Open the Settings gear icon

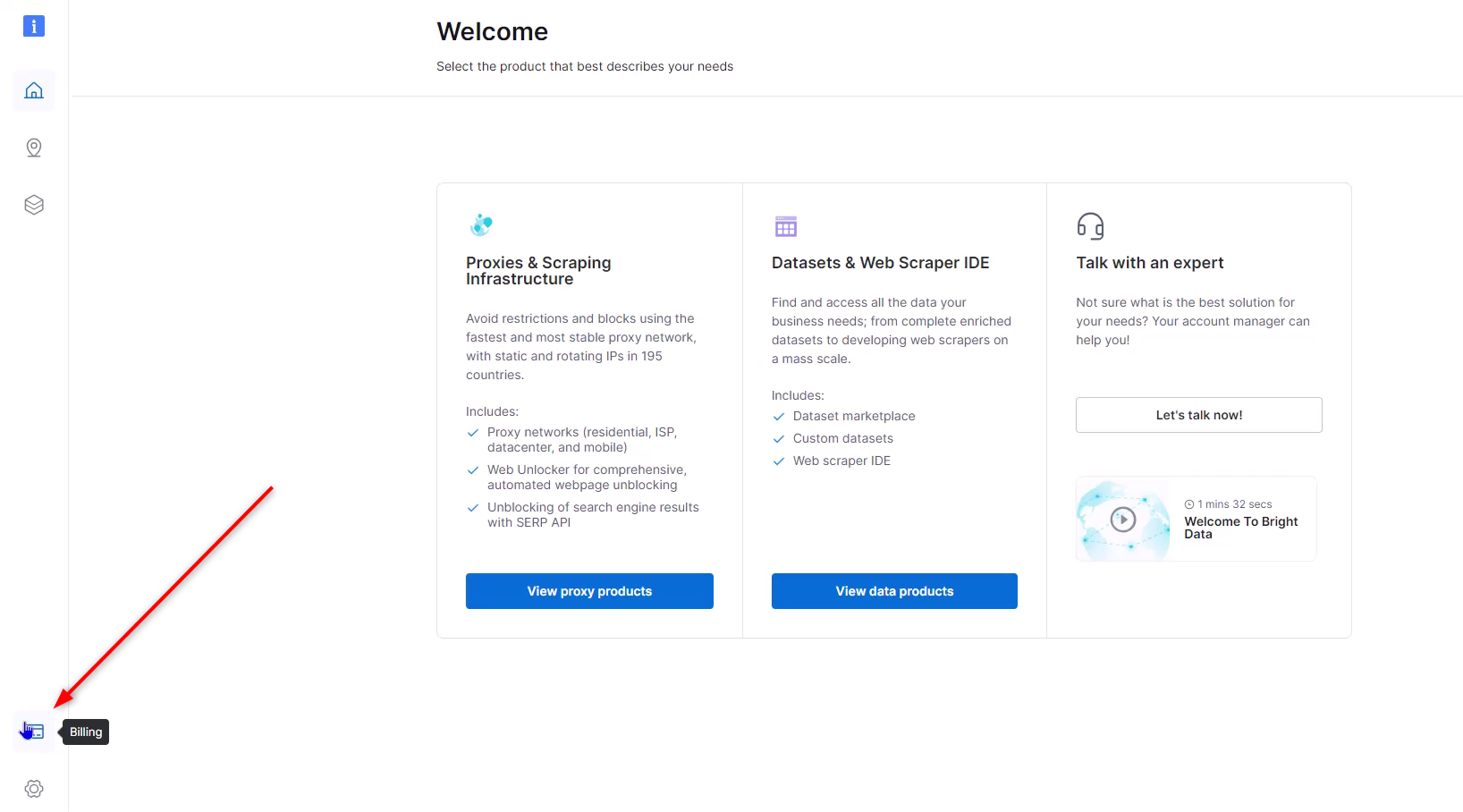(34, 789)
